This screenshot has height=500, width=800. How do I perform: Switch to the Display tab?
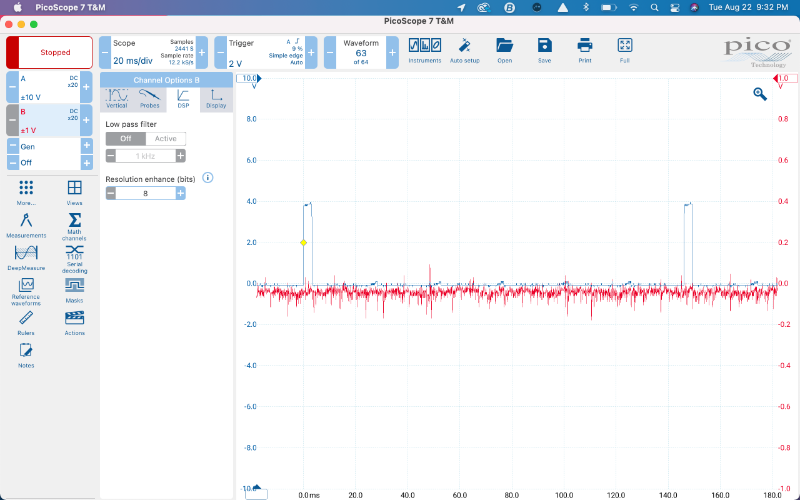coord(216,98)
